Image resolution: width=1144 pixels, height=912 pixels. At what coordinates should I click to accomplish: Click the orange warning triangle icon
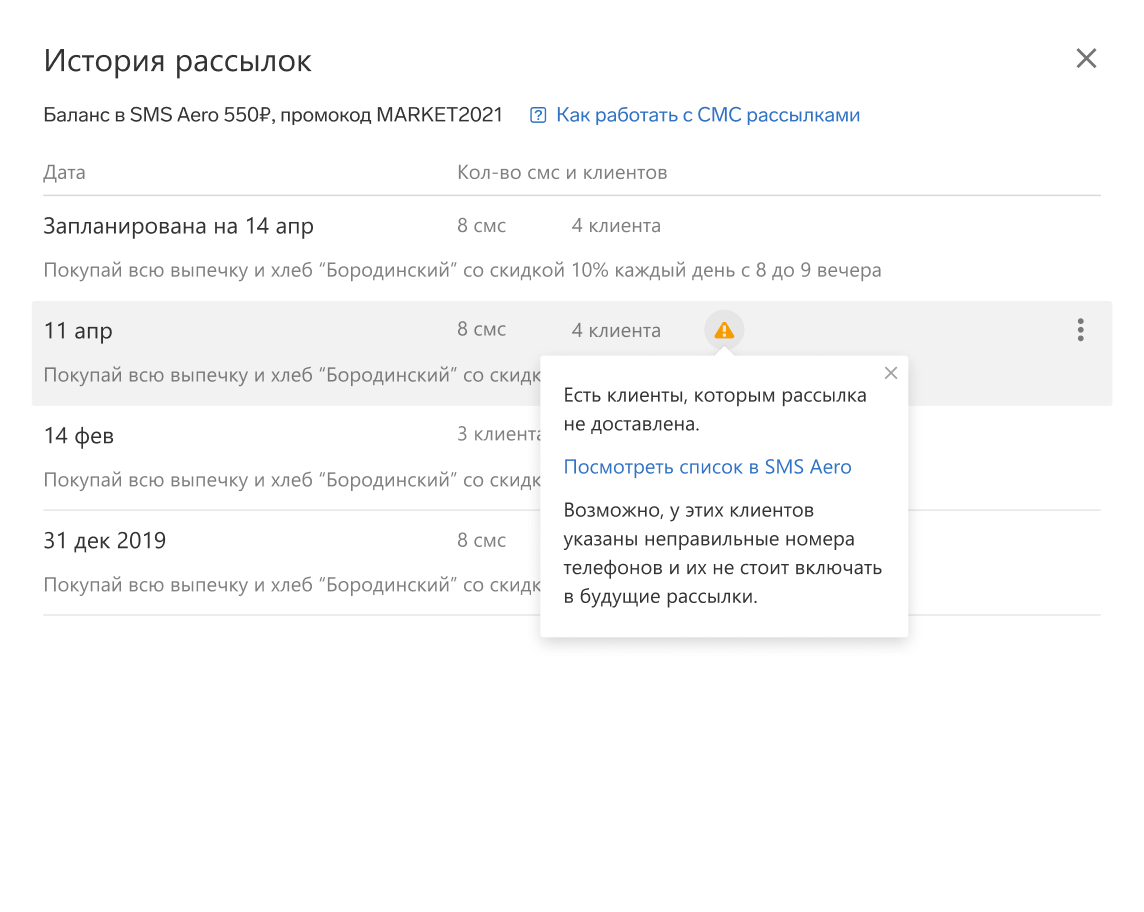click(724, 331)
